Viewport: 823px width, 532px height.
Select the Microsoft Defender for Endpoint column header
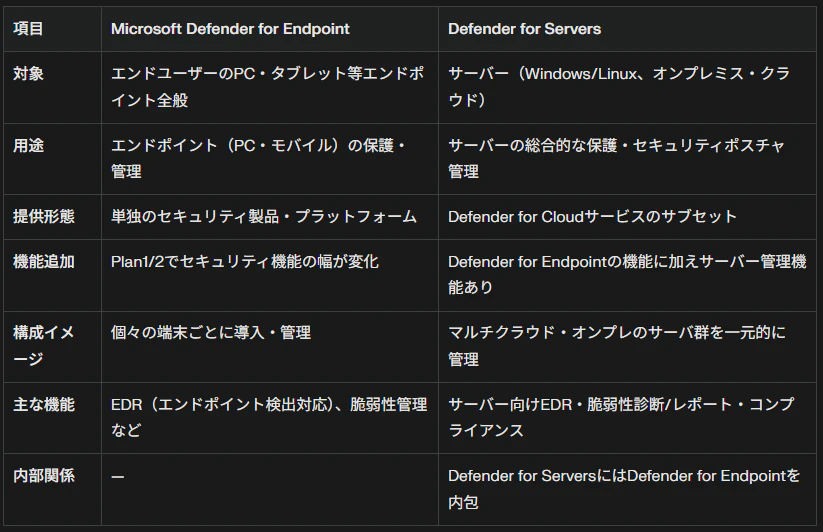[x=270, y=29]
